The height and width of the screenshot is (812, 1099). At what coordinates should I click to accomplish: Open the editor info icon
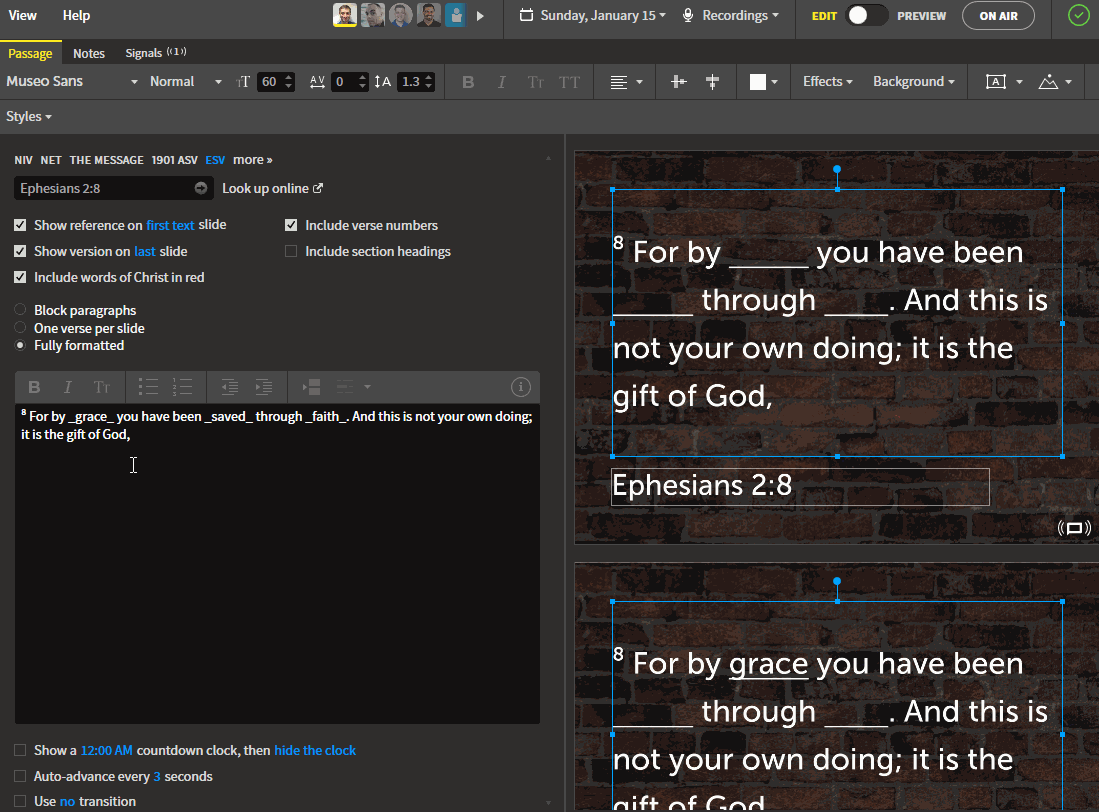click(x=520, y=387)
